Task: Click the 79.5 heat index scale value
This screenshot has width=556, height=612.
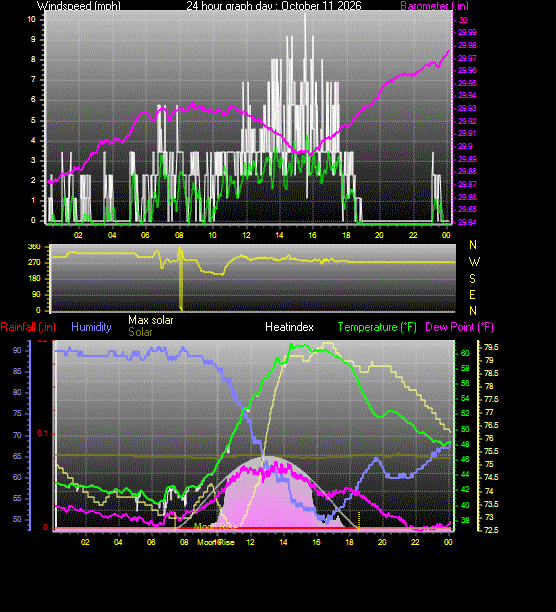Action: [x=491, y=347]
